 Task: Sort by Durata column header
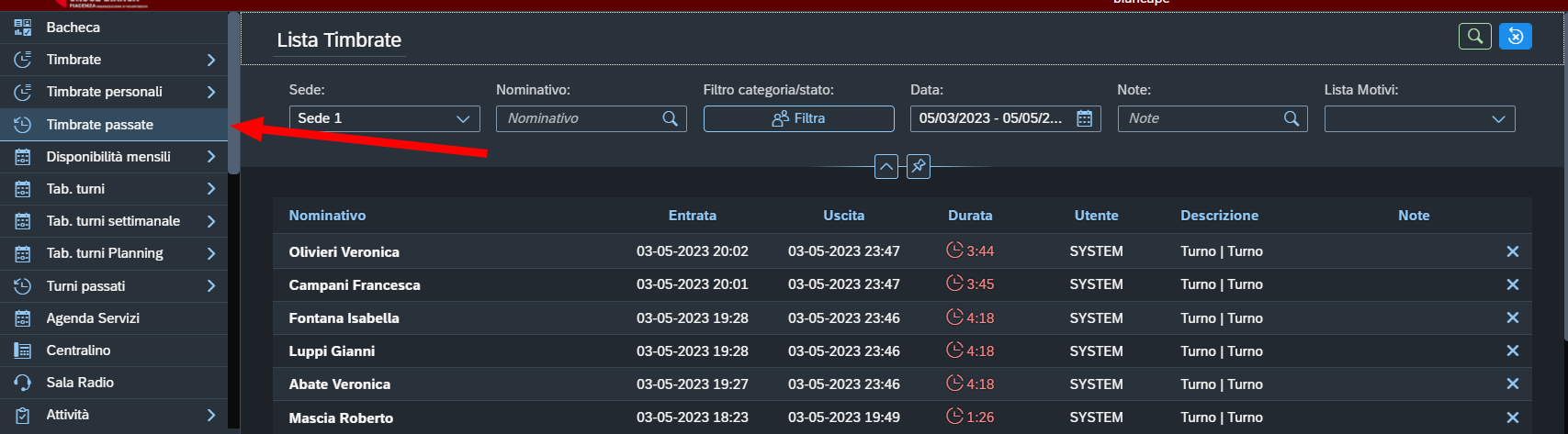point(970,216)
